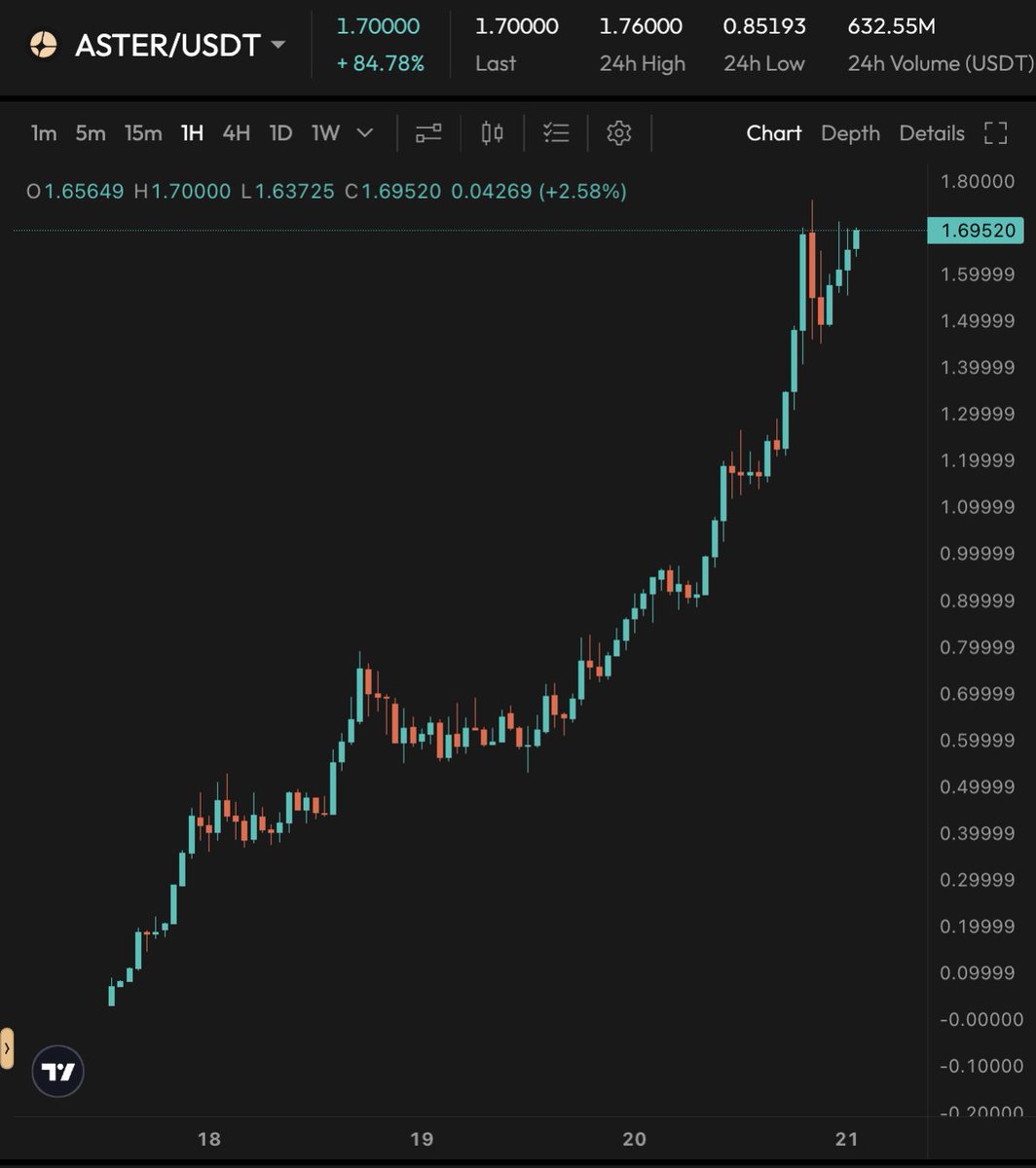Image resolution: width=1036 pixels, height=1168 pixels.
Task: Select the 1D timeframe
Action: [280, 133]
